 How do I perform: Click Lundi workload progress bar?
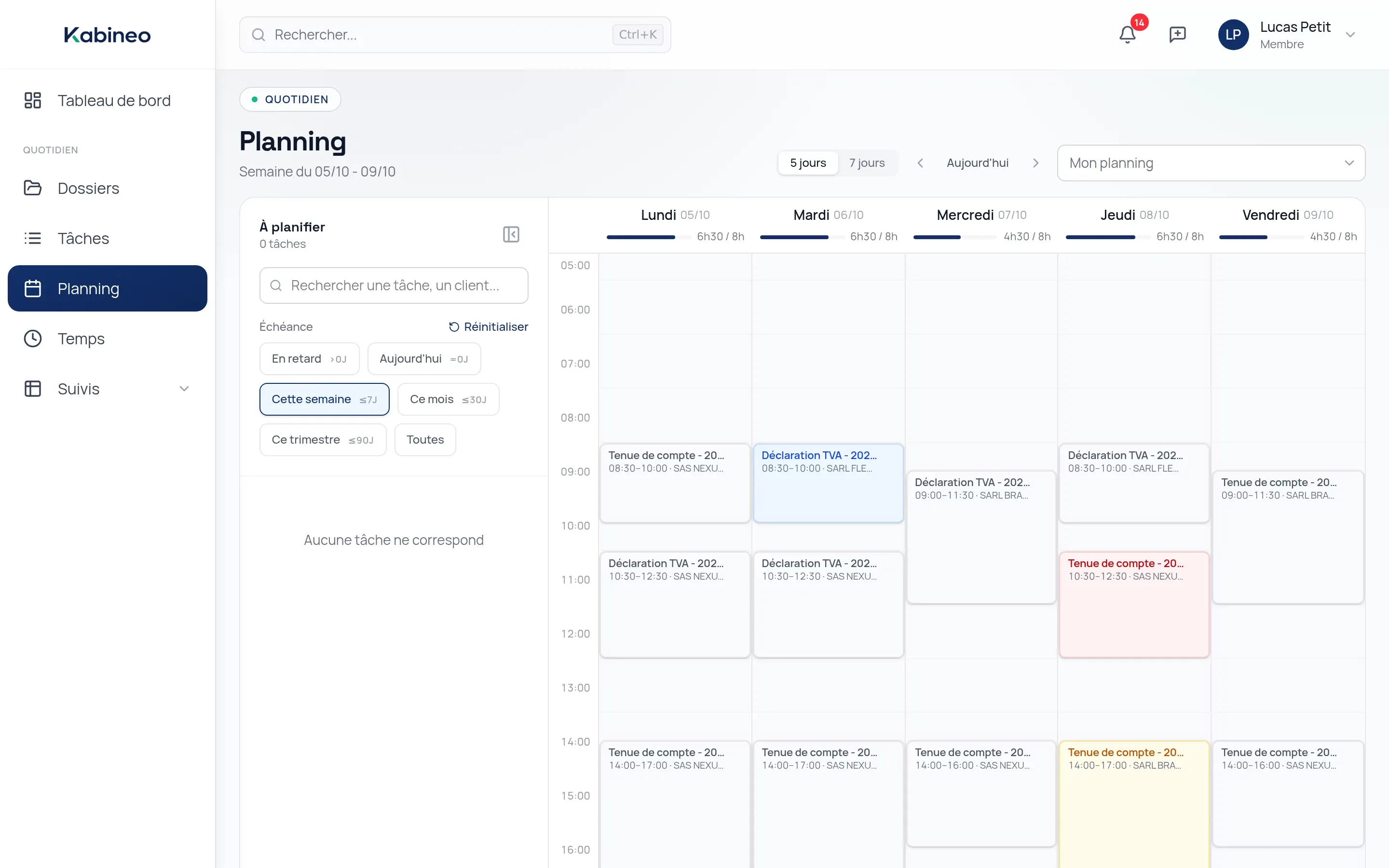pos(649,237)
